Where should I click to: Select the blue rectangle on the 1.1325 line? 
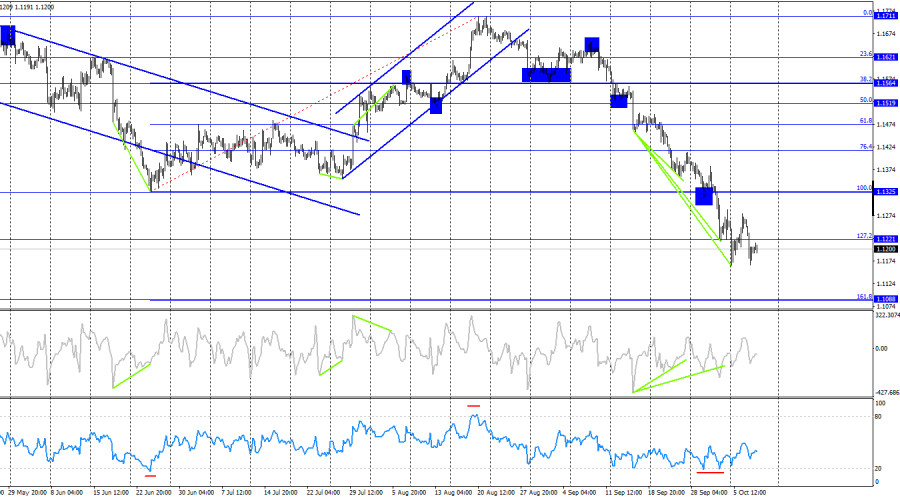704,196
